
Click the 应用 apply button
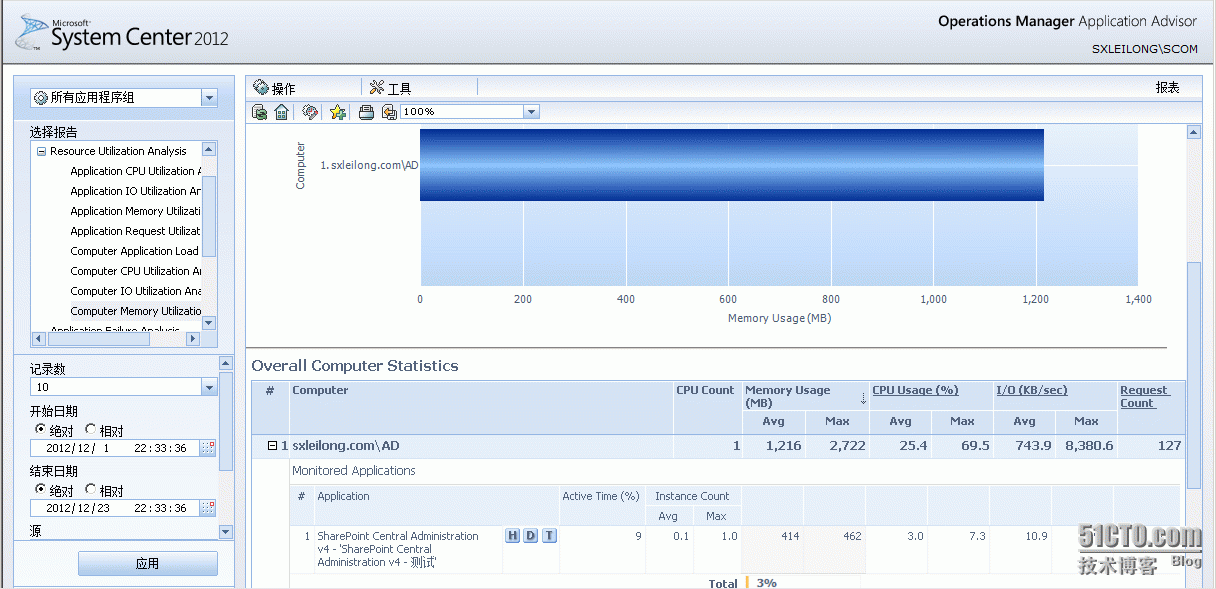(x=148, y=564)
